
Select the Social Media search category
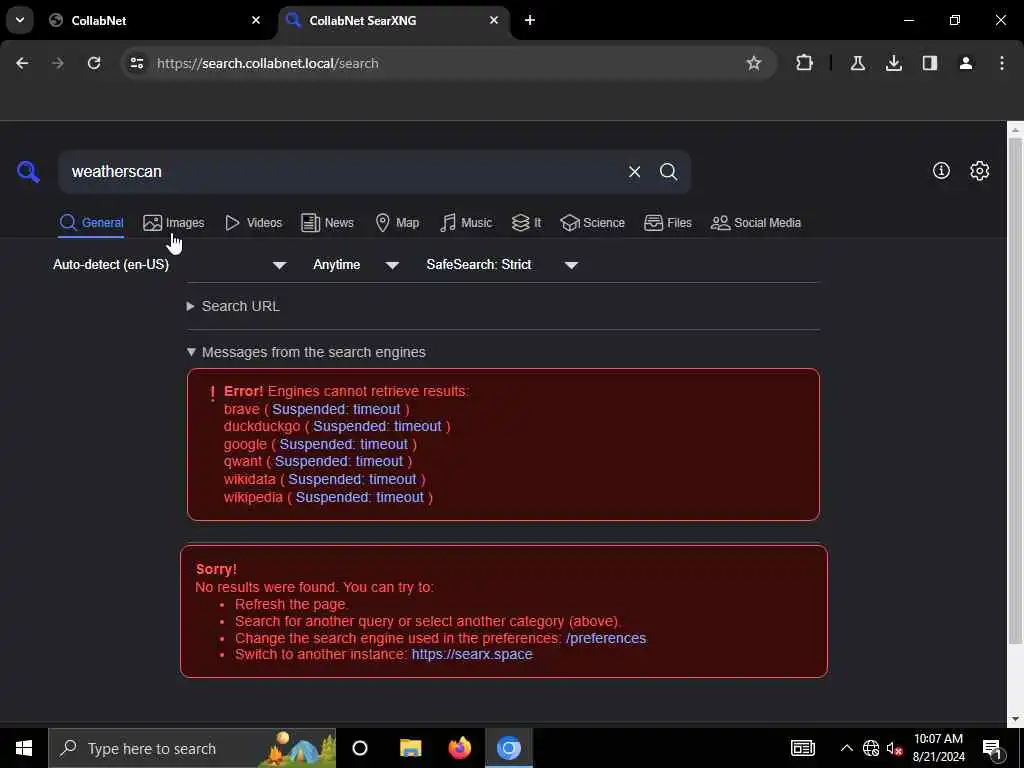click(756, 223)
